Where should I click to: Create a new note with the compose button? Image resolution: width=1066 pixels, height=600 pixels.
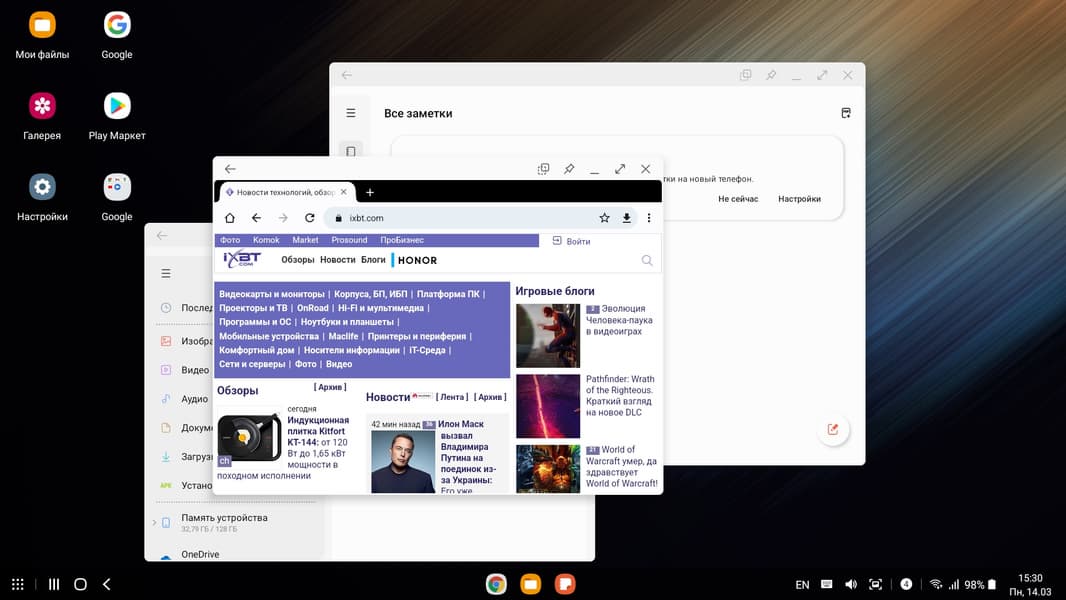click(x=832, y=430)
